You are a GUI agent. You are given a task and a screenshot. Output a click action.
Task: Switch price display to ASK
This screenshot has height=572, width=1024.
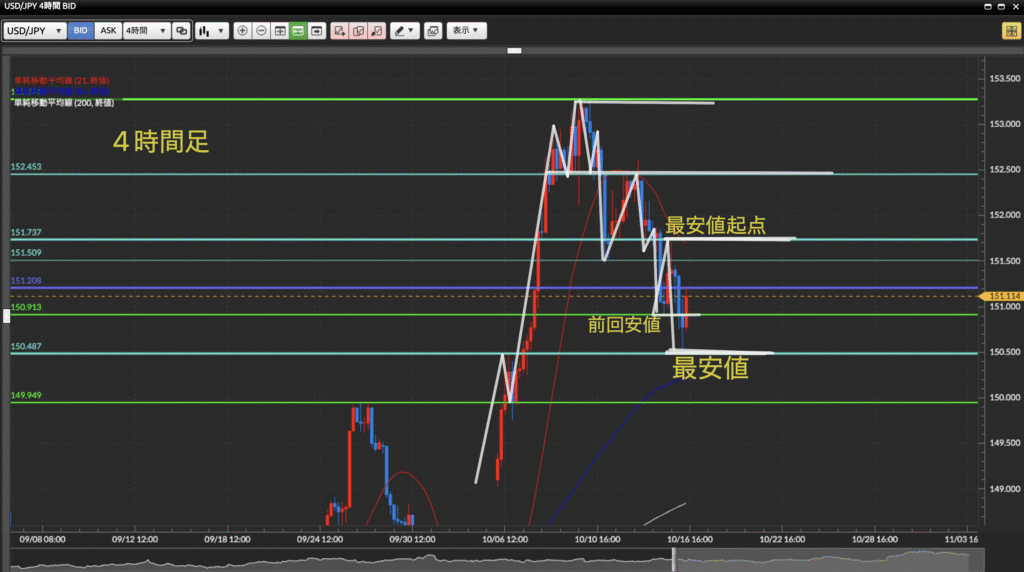[108, 31]
